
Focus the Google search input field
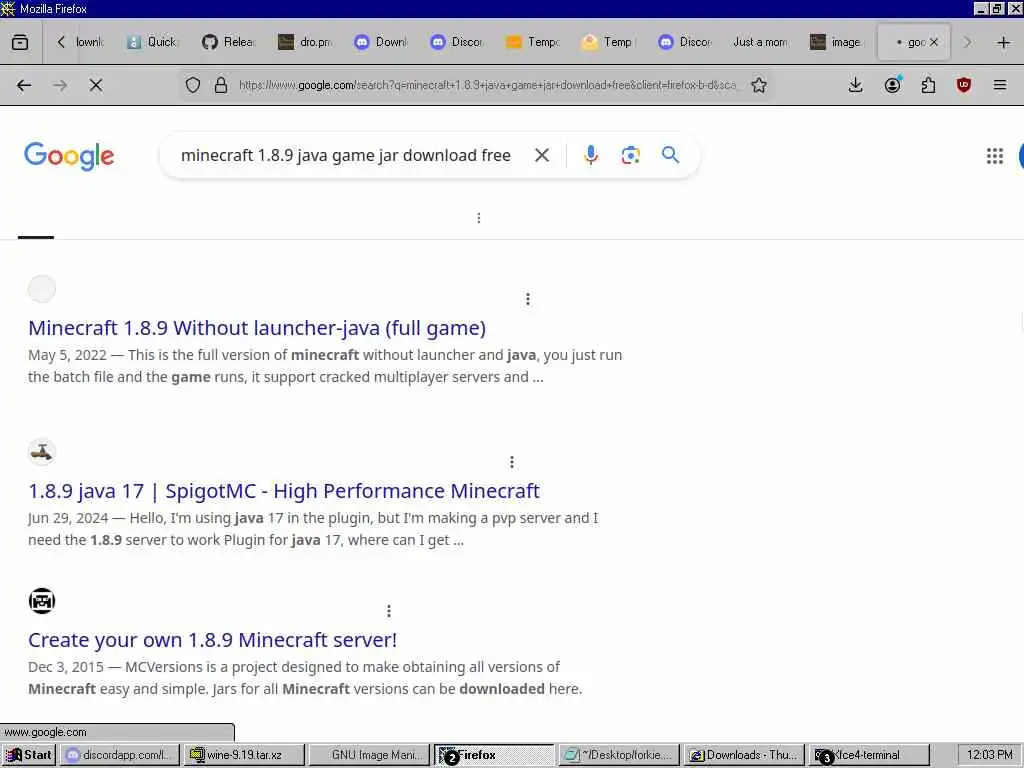(346, 155)
